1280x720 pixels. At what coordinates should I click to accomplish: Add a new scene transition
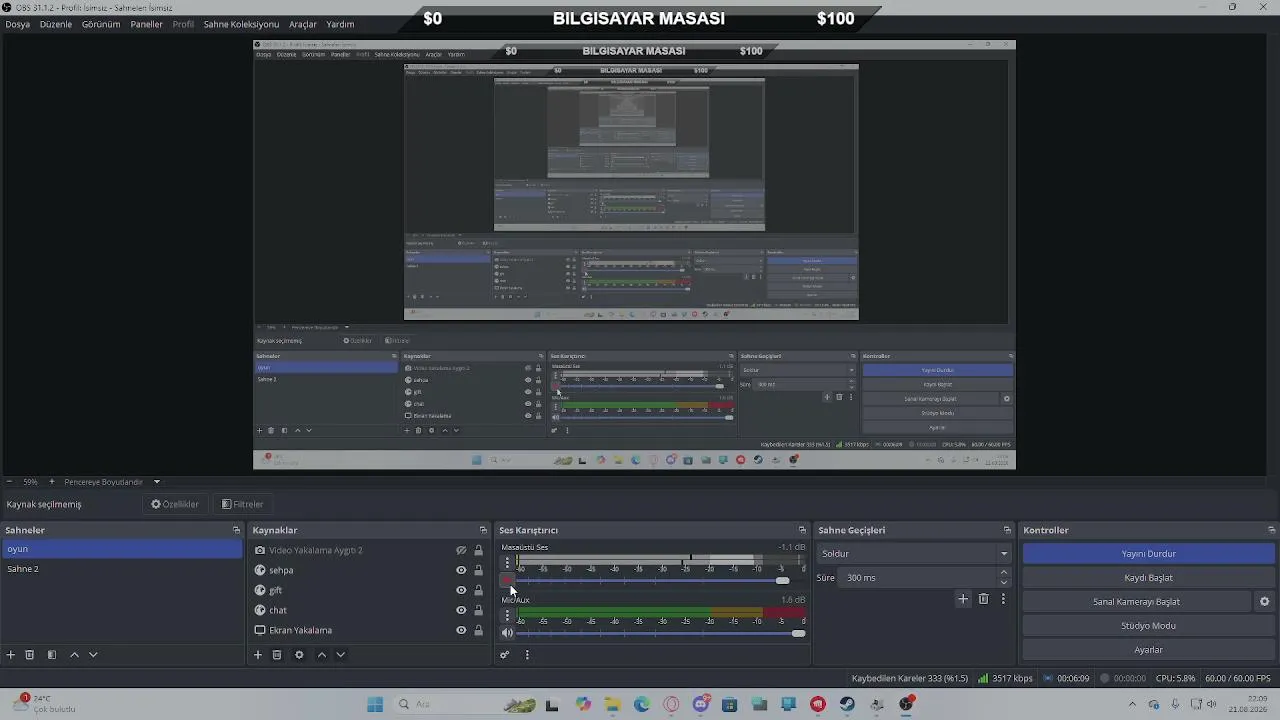coord(963,599)
